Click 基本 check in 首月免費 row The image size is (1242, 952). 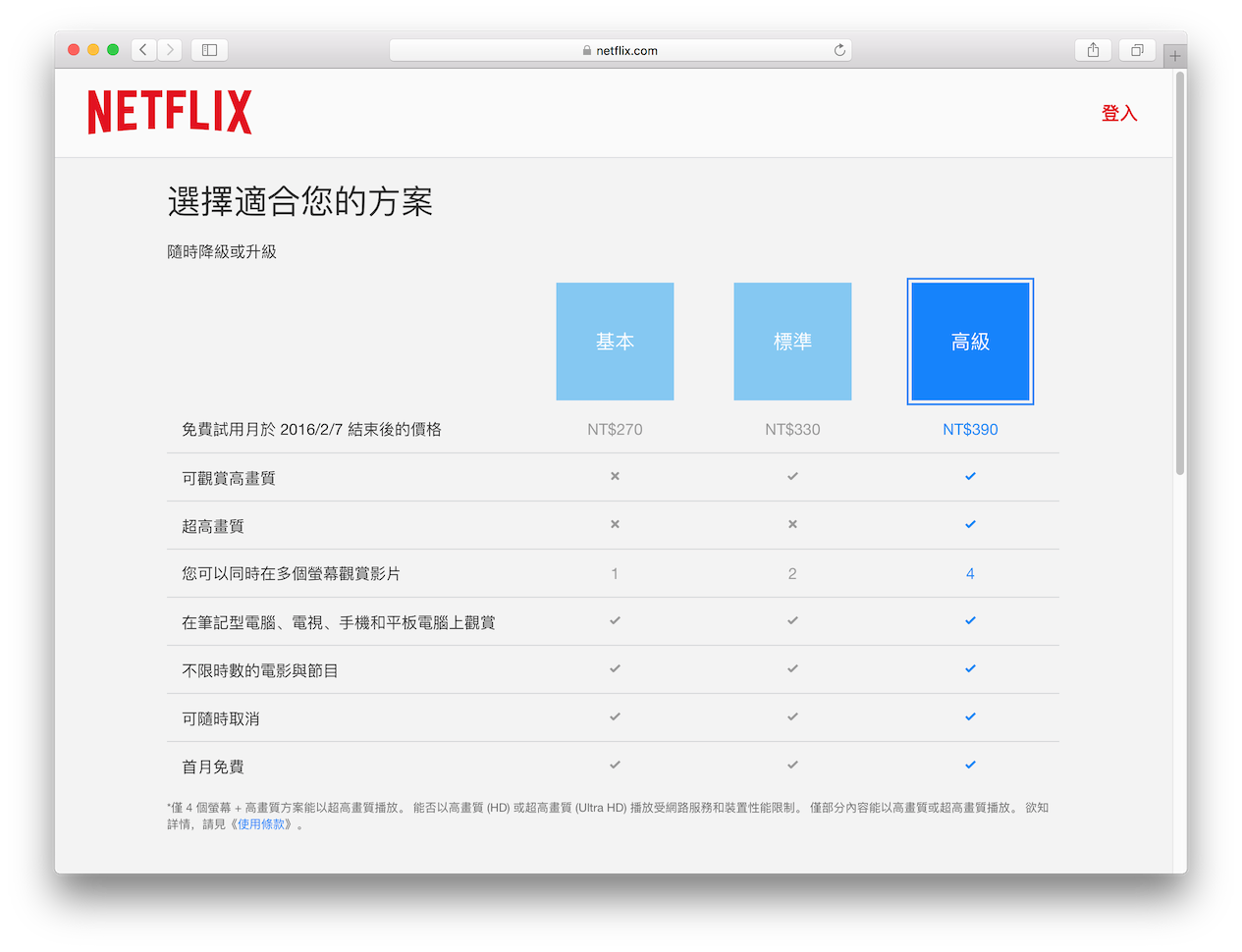coord(615,765)
